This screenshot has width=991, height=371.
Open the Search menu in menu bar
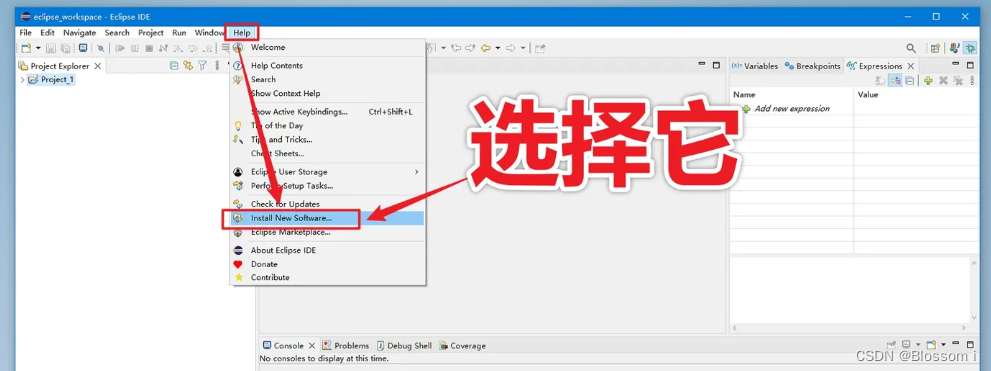pyautogui.click(x=117, y=33)
